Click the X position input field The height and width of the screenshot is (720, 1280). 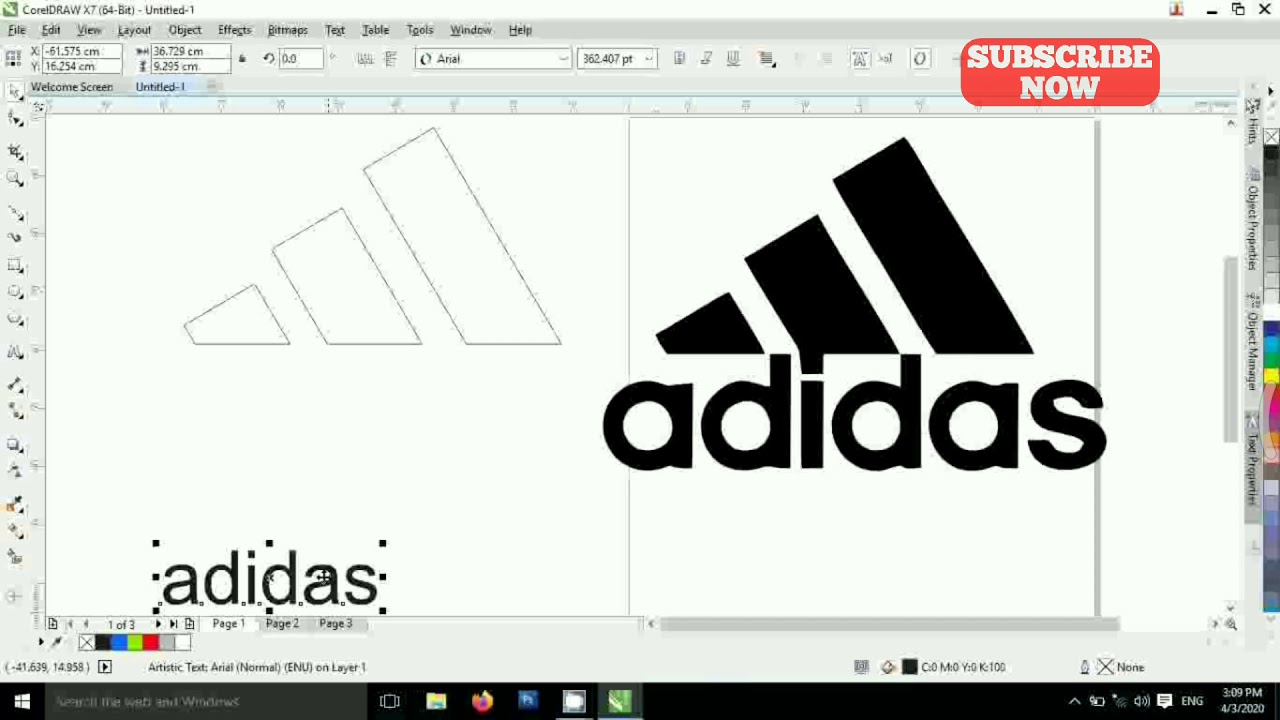(x=82, y=51)
